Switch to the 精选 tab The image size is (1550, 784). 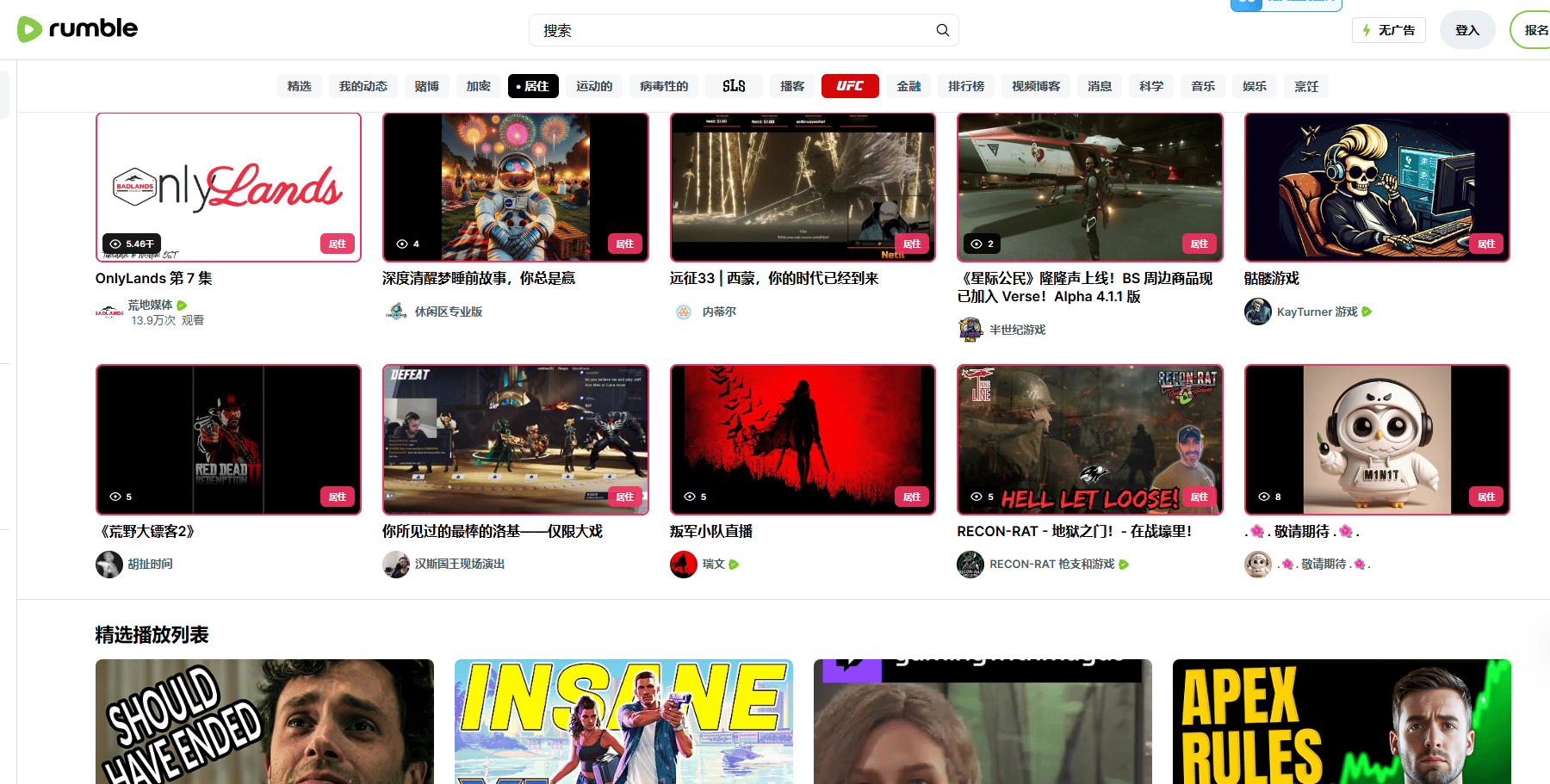(299, 86)
